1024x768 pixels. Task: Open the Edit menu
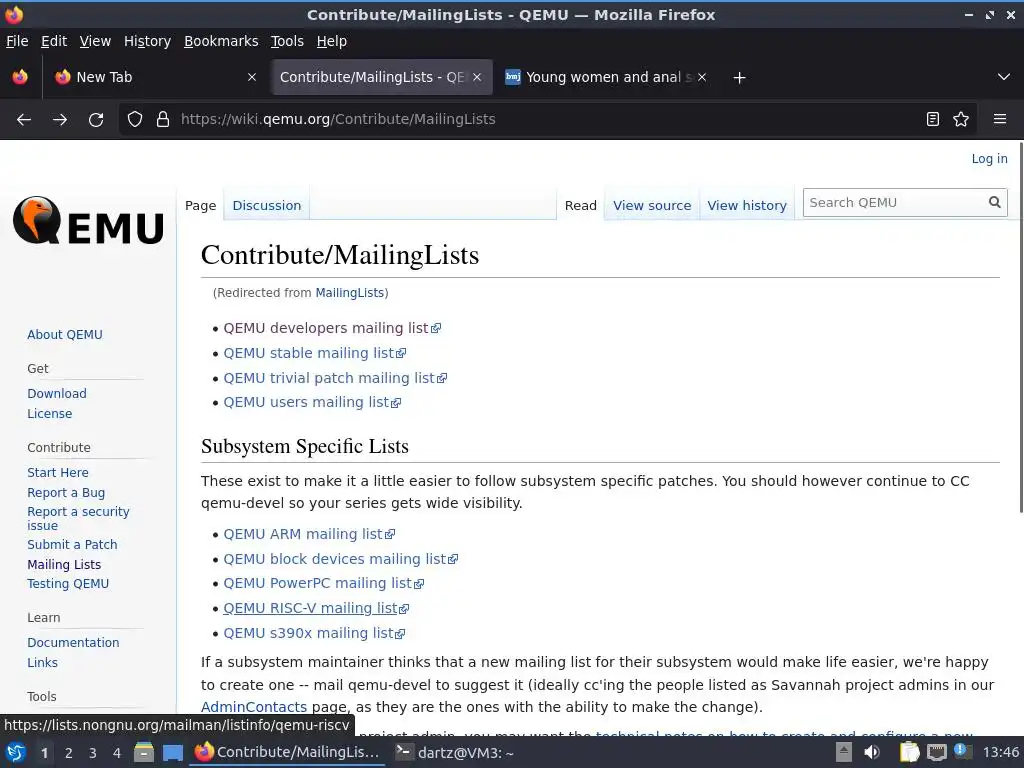coord(54,41)
